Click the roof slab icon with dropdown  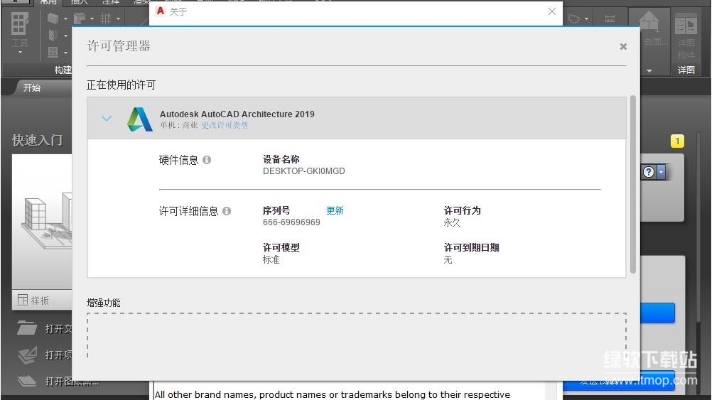pos(80,19)
